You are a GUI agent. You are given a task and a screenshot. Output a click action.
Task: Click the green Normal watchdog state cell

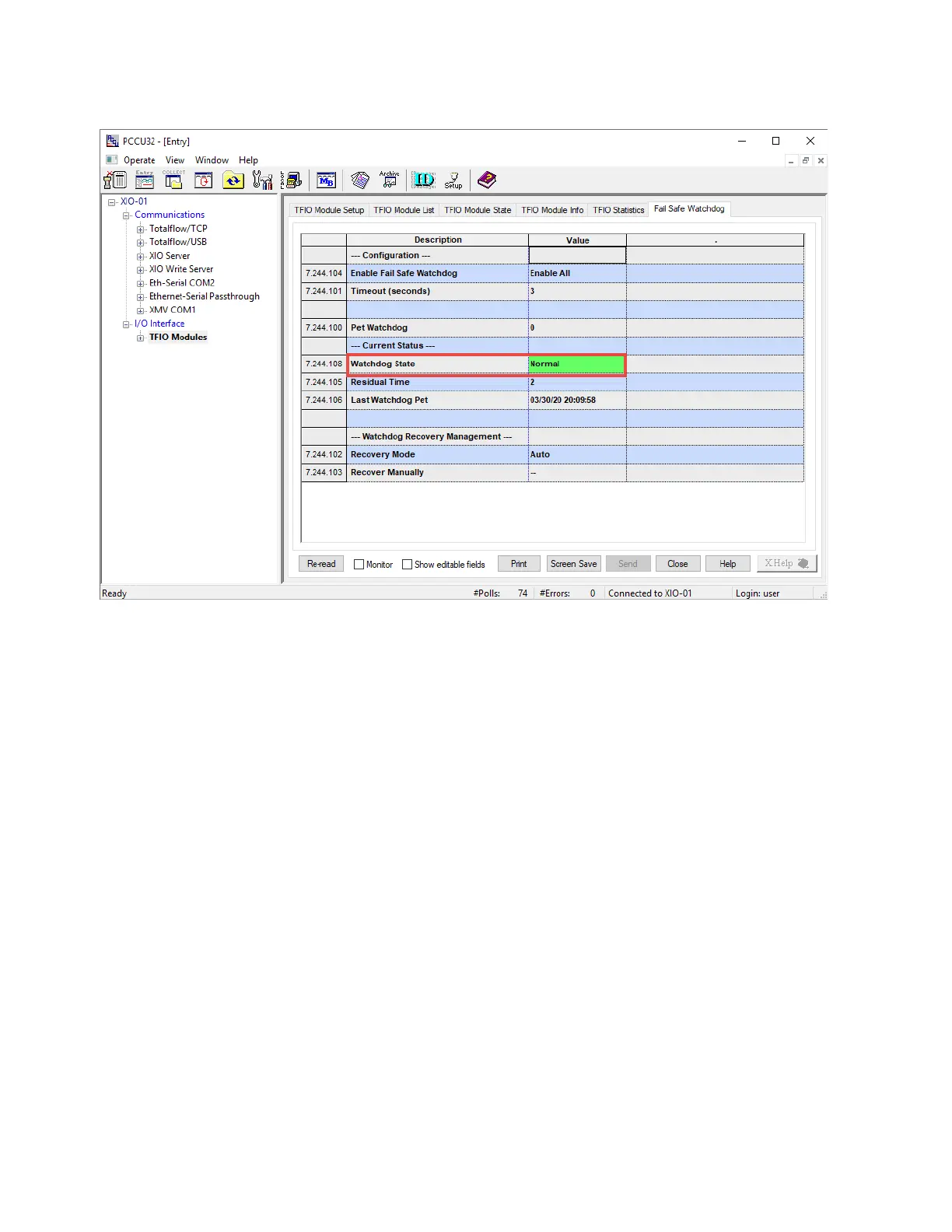tap(577, 364)
